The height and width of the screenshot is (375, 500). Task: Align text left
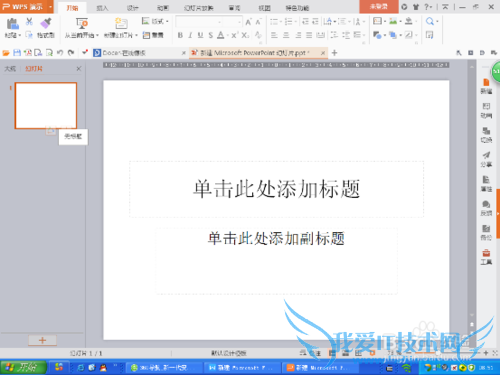click(x=274, y=35)
